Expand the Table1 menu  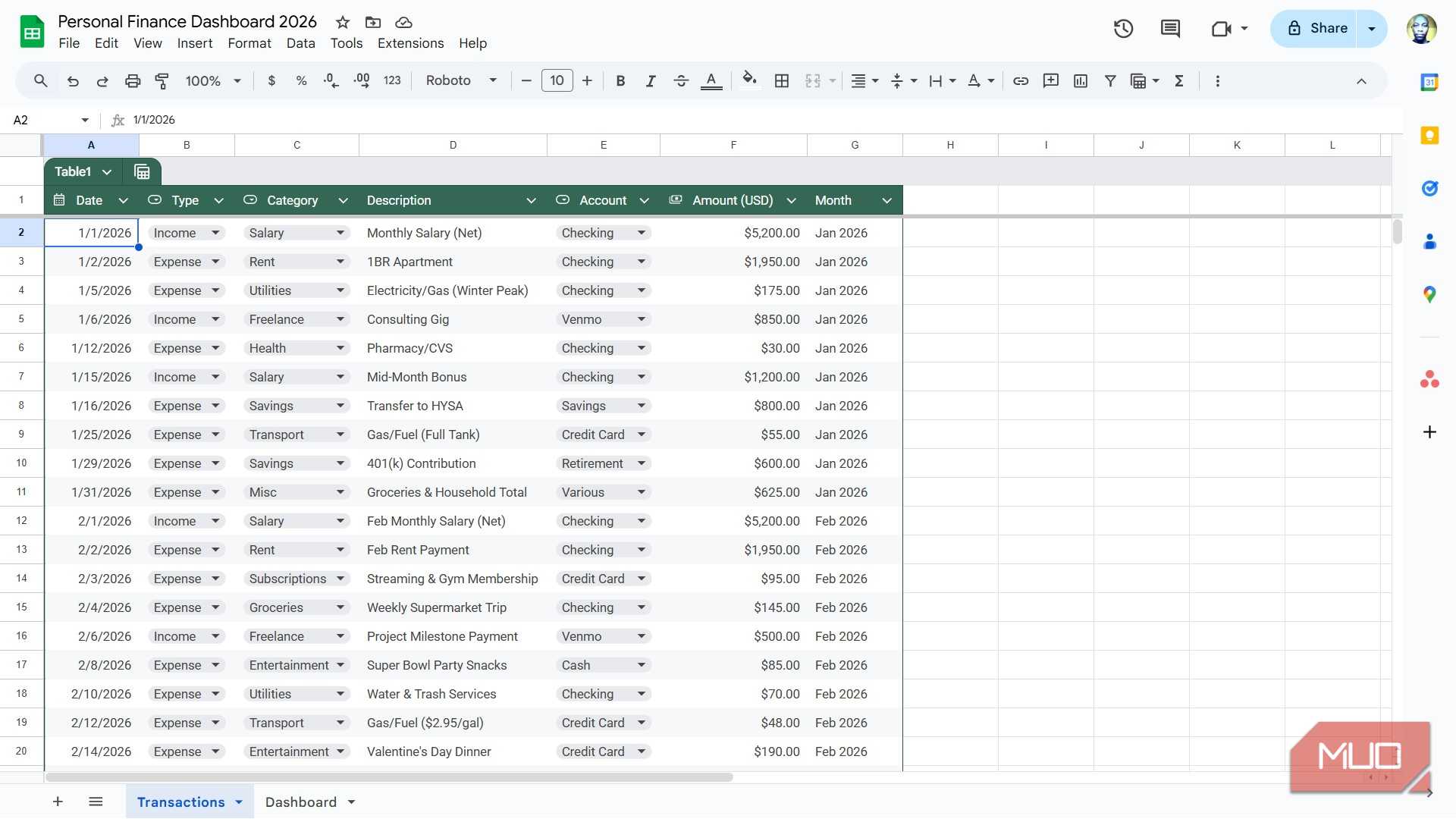tap(107, 171)
